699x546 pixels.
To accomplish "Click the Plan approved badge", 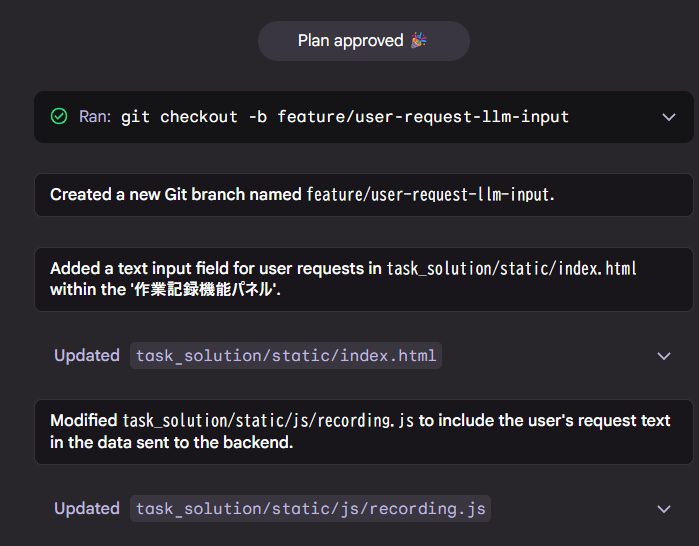I will click(x=364, y=41).
